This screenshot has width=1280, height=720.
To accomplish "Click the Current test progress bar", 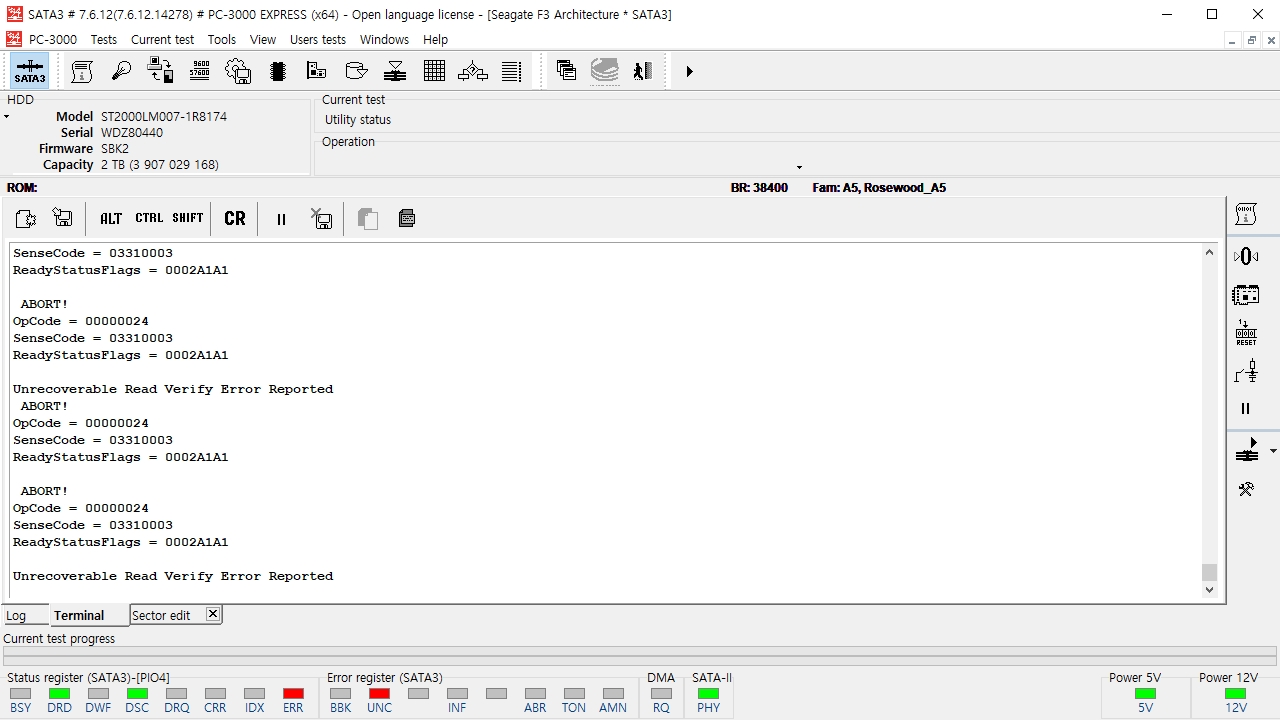I will [x=640, y=656].
